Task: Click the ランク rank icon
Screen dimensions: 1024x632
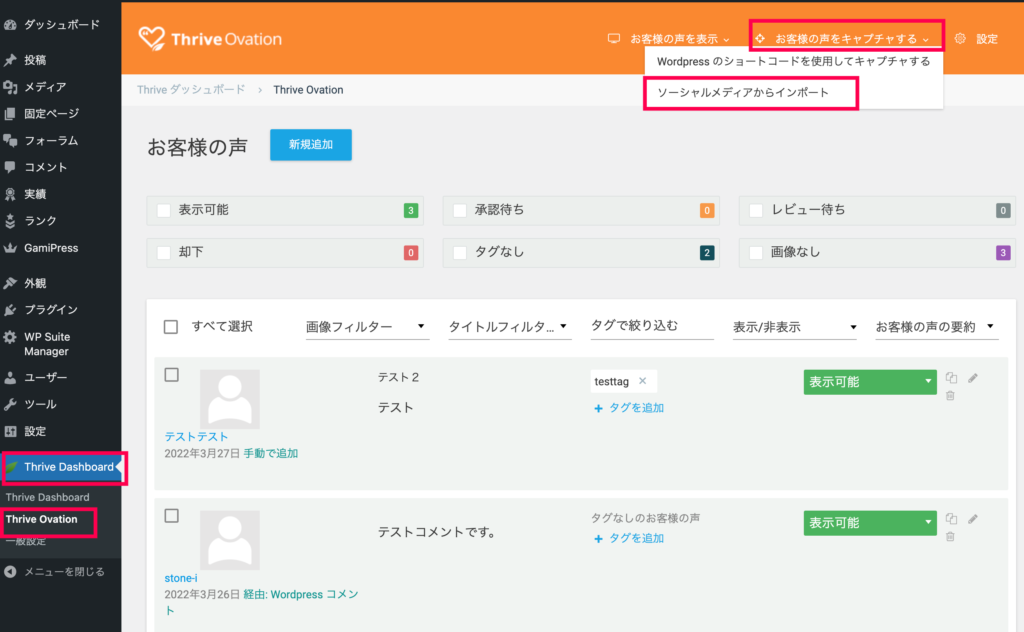Action: pos(10,221)
